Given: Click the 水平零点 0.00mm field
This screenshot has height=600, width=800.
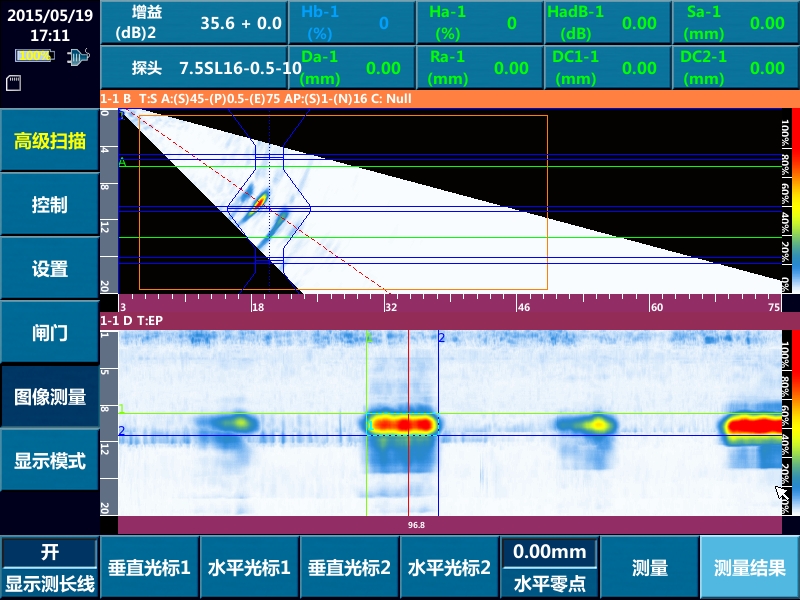Looking at the screenshot, I should 549,567.
